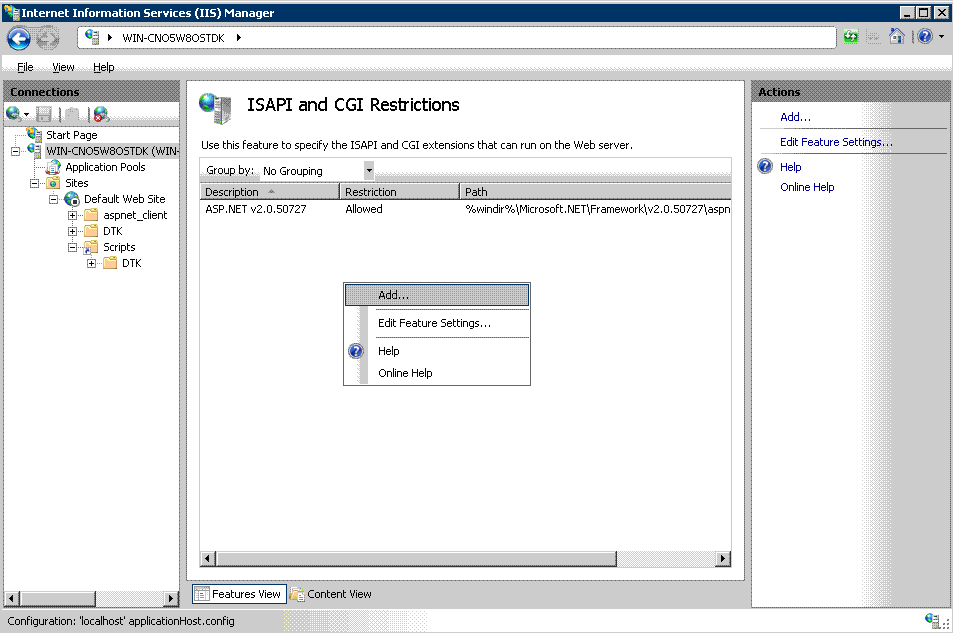Select aspnet_client folder in tree
Viewport: 953px width, 633px height.
click(x=135, y=215)
